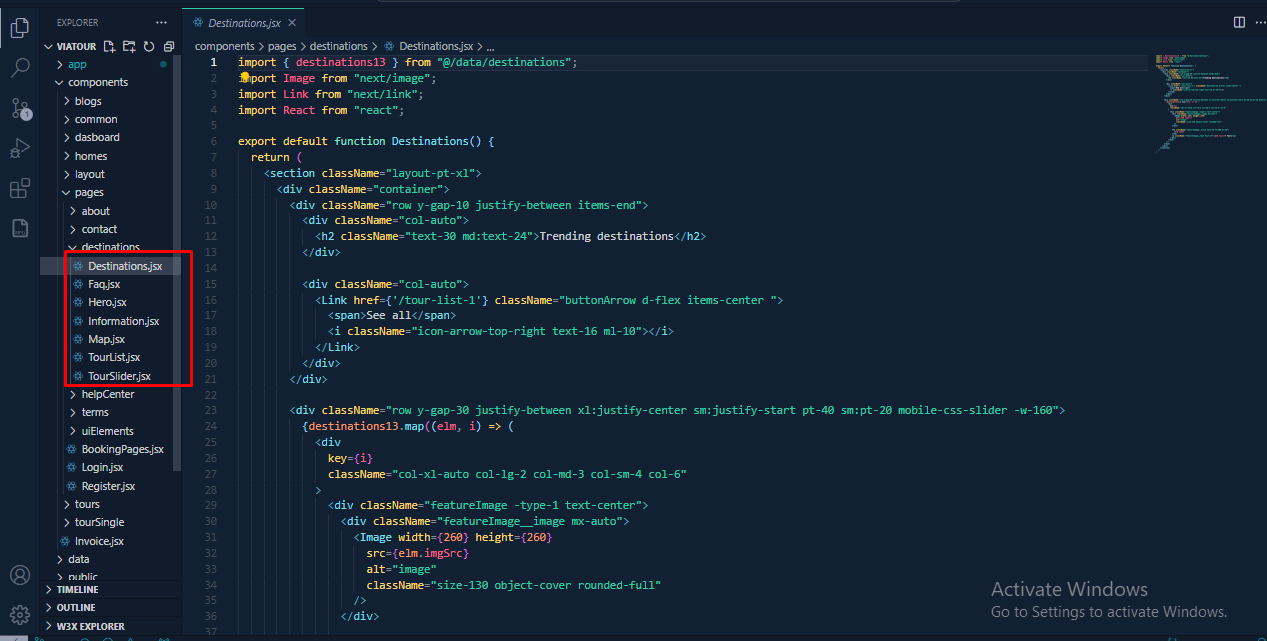The width and height of the screenshot is (1267, 641).
Task: Select the Destinations.jsx editor tab
Action: [243, 22]
